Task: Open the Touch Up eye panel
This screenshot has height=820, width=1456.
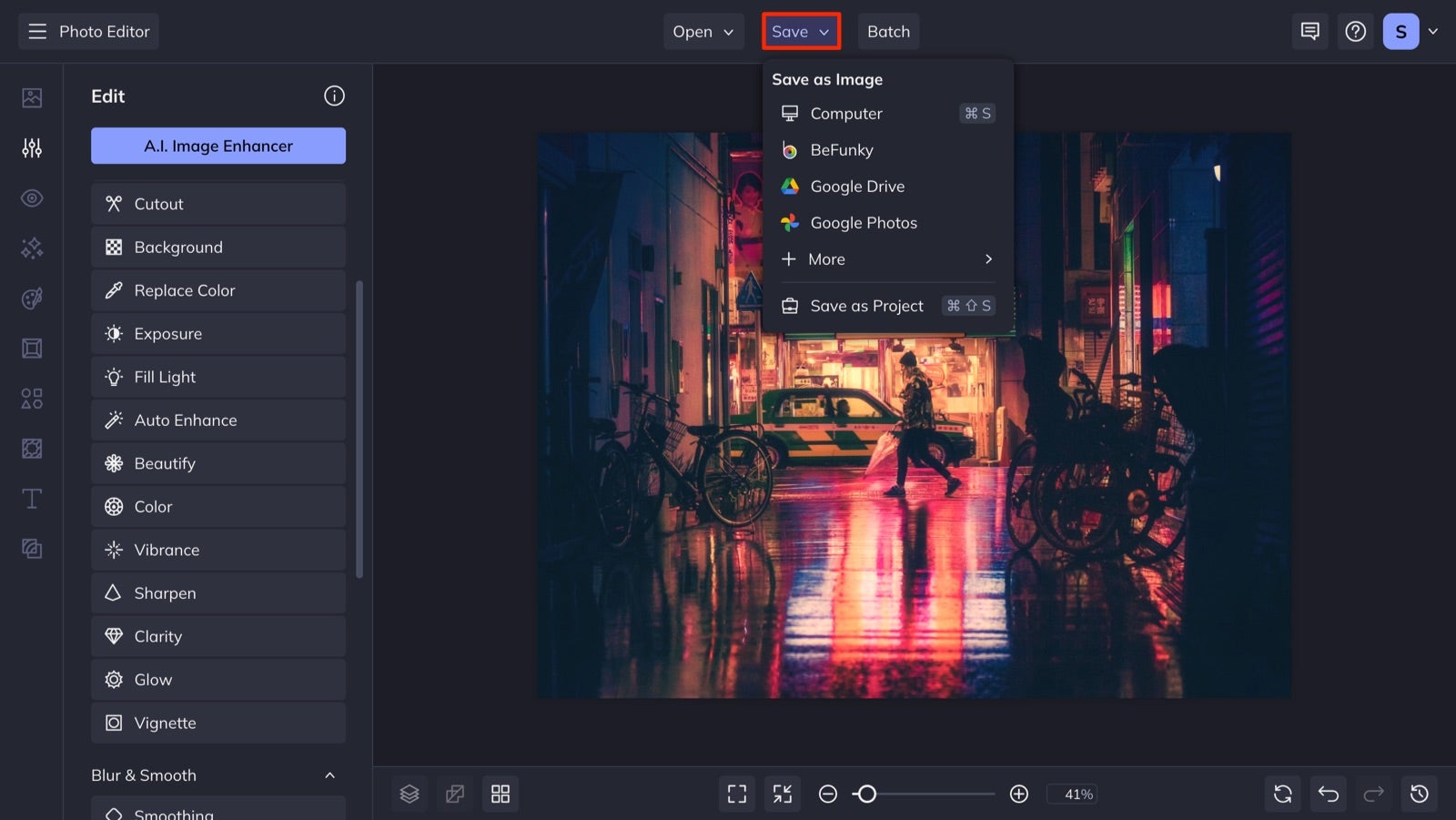Action: pyautogui.click(x=31, y=197)
